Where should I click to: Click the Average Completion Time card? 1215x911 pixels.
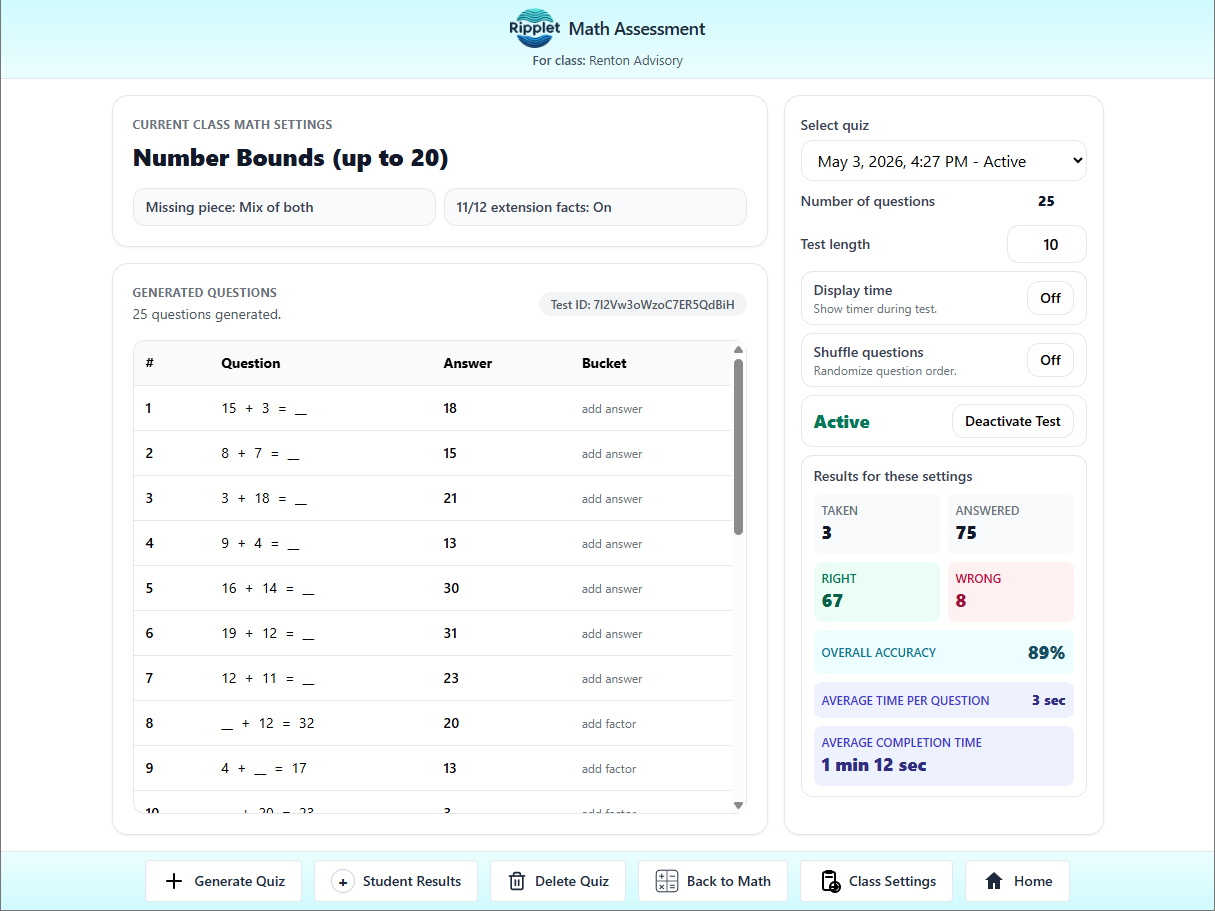pos(943,756)
